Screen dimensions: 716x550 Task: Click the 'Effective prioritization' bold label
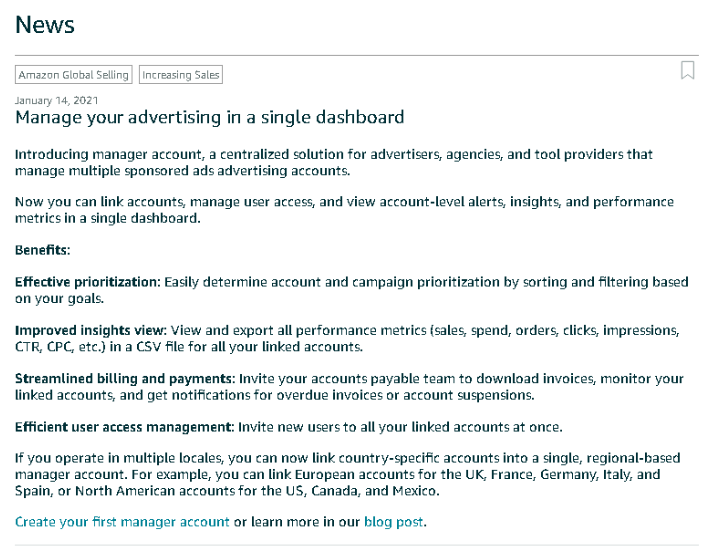pyautogui.click(x=87, y=282)
